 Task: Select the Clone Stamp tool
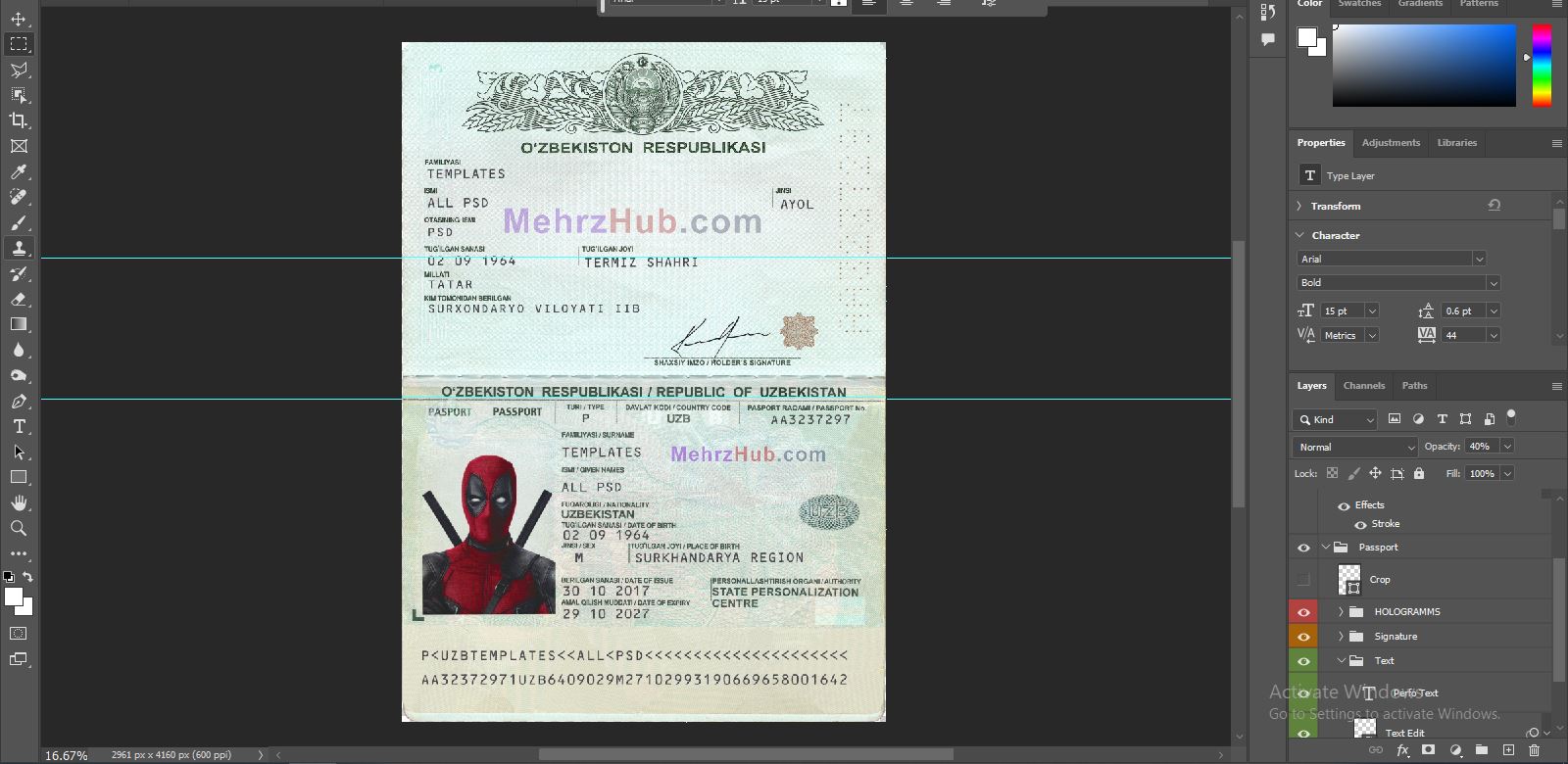[19, 248]
